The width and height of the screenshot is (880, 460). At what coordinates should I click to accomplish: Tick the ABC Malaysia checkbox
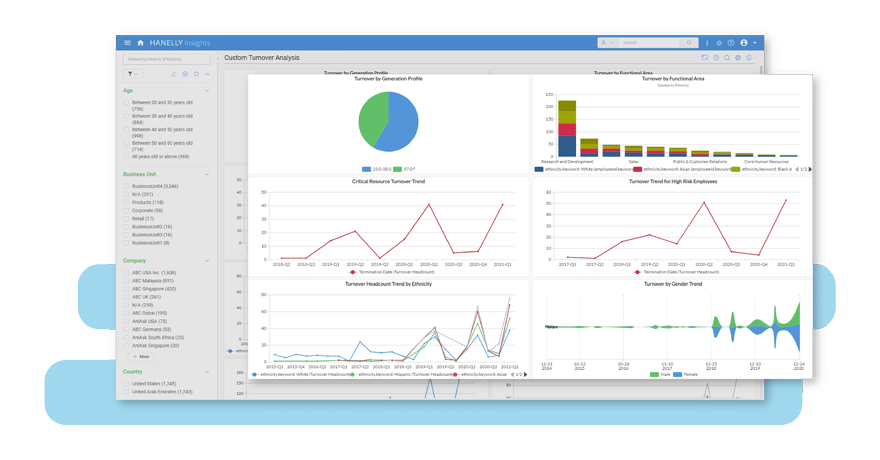[127, 280]
